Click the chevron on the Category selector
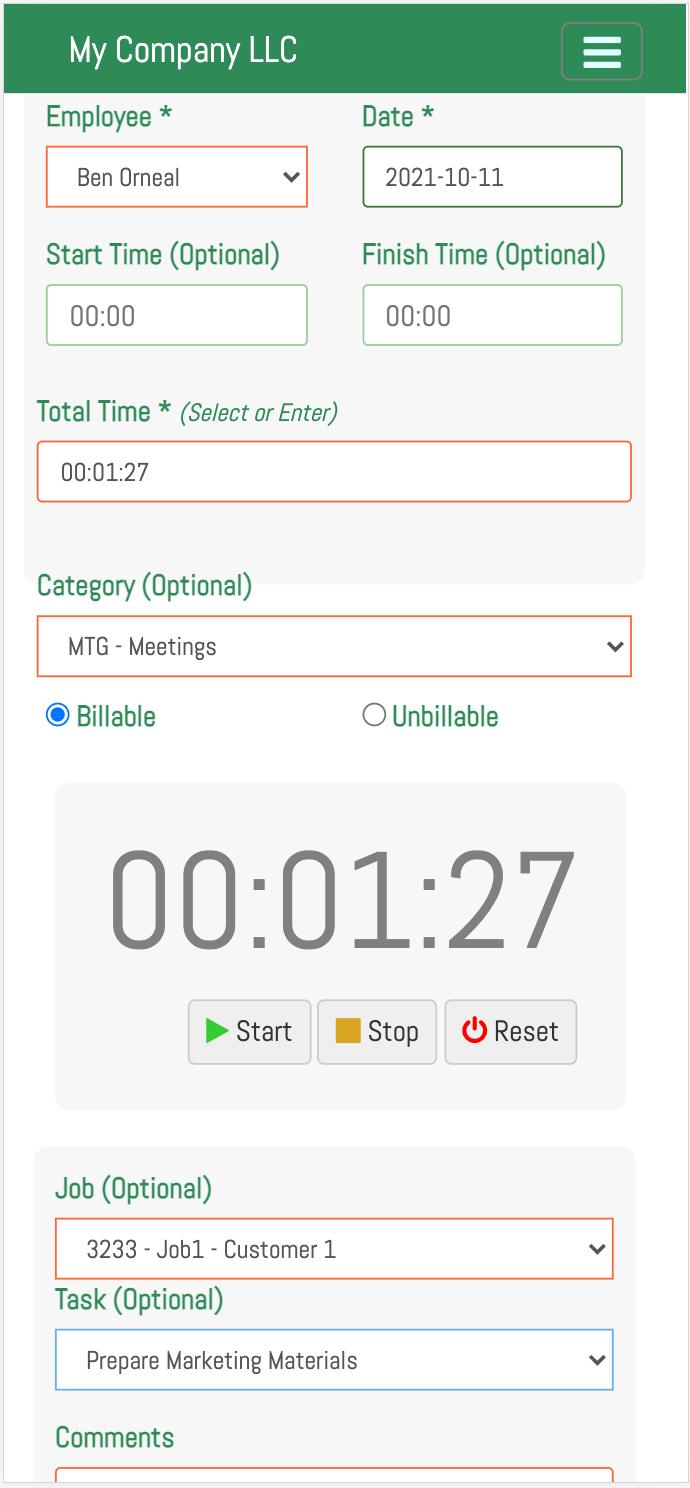690x1488 pixels. (x=613, y=646)
